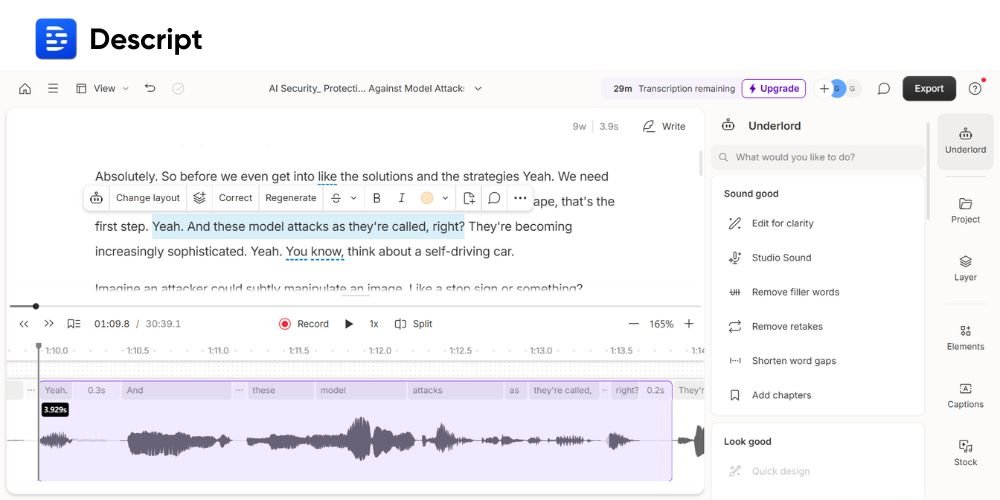Click the purple Upgrade button
Screen dimensions: 1000x500
point(774,89)
